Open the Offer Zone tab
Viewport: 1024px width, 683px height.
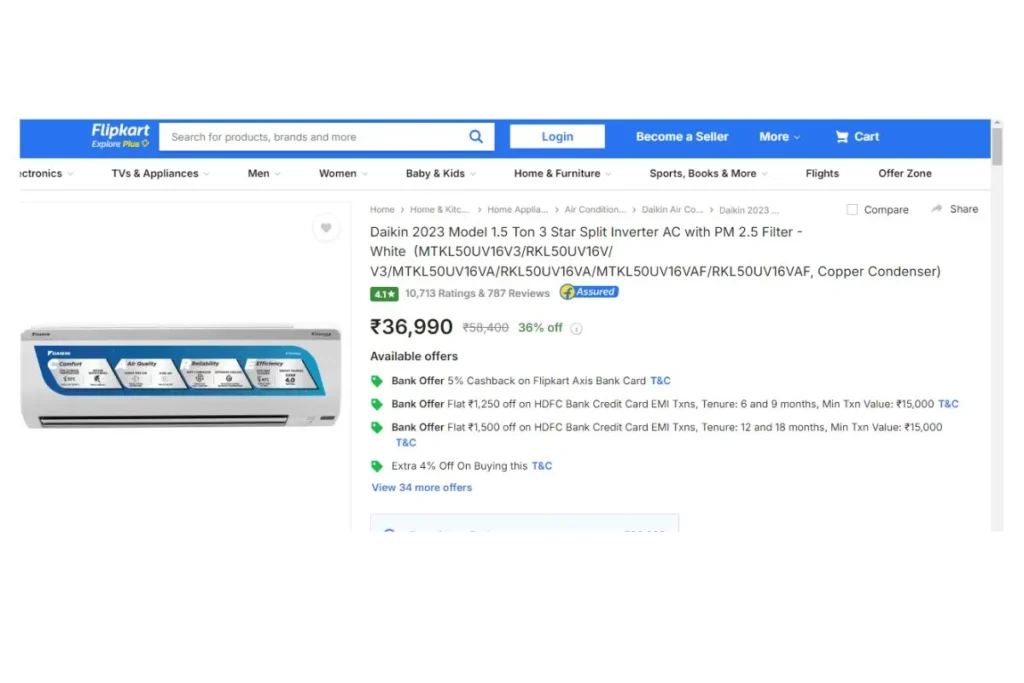tap(905, 174)
